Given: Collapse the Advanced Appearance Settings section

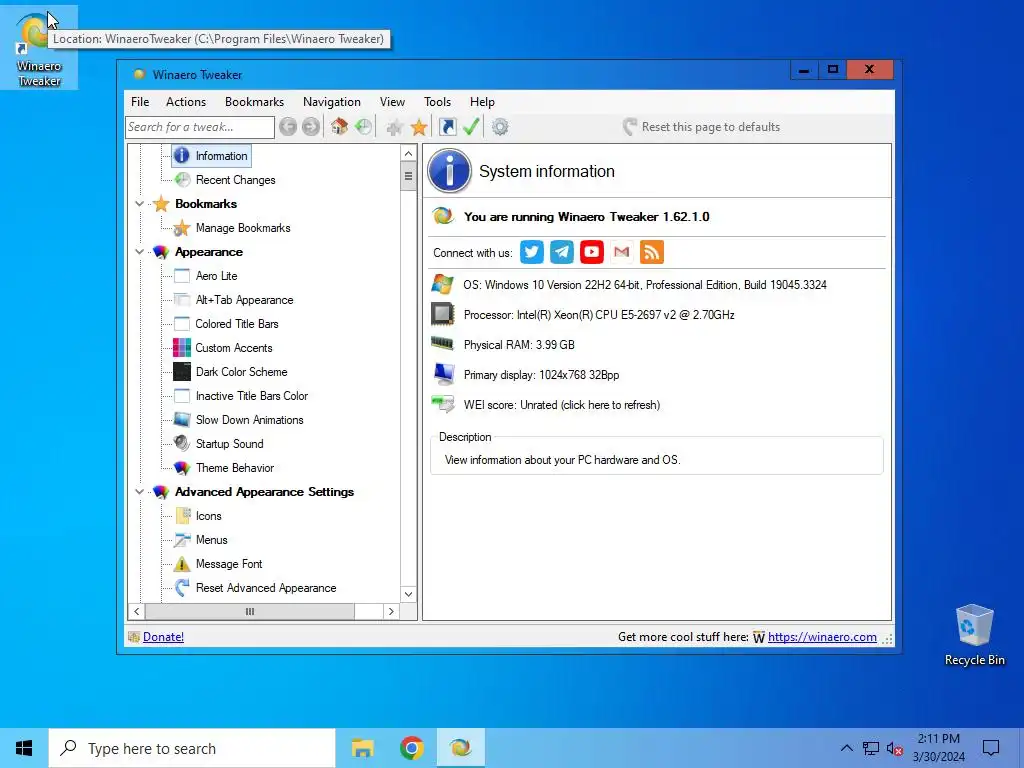Looking at the screenshot, I should (x=139, y=492).
